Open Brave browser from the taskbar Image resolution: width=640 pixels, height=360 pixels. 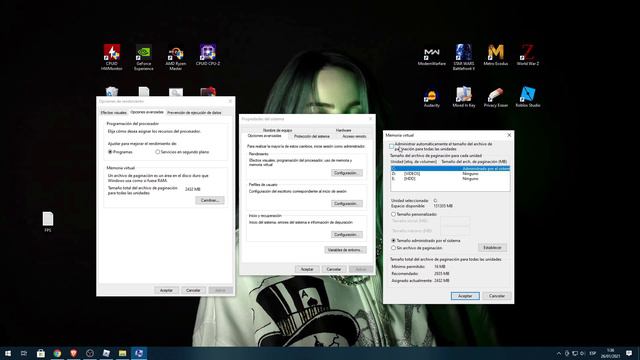(x=73, y=353)
